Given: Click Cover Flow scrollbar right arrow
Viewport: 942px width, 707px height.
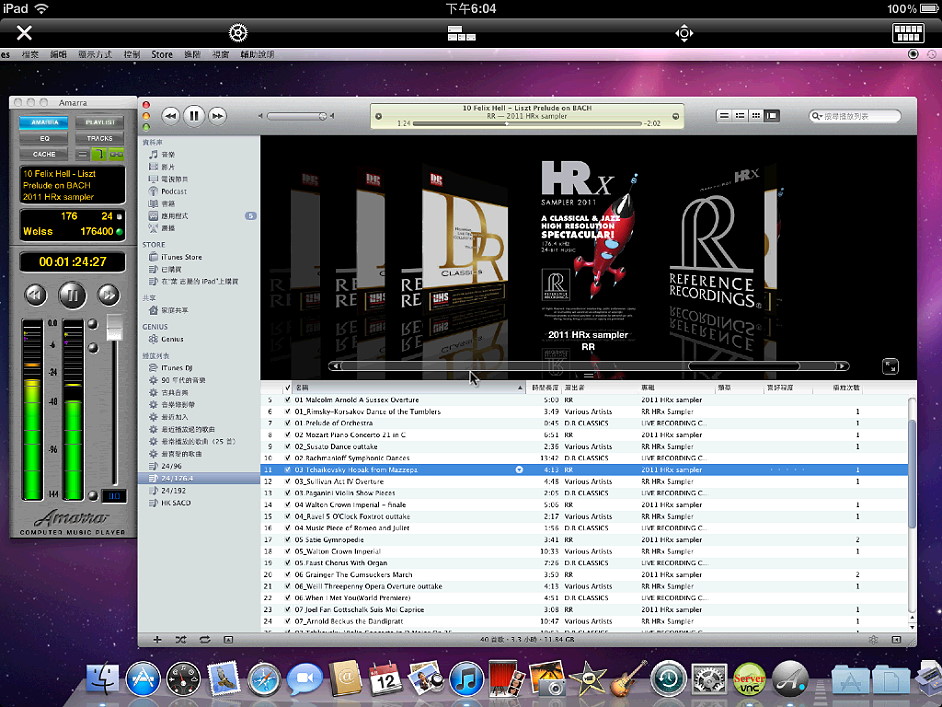Looking at the screenshot, I should [842, 366].
